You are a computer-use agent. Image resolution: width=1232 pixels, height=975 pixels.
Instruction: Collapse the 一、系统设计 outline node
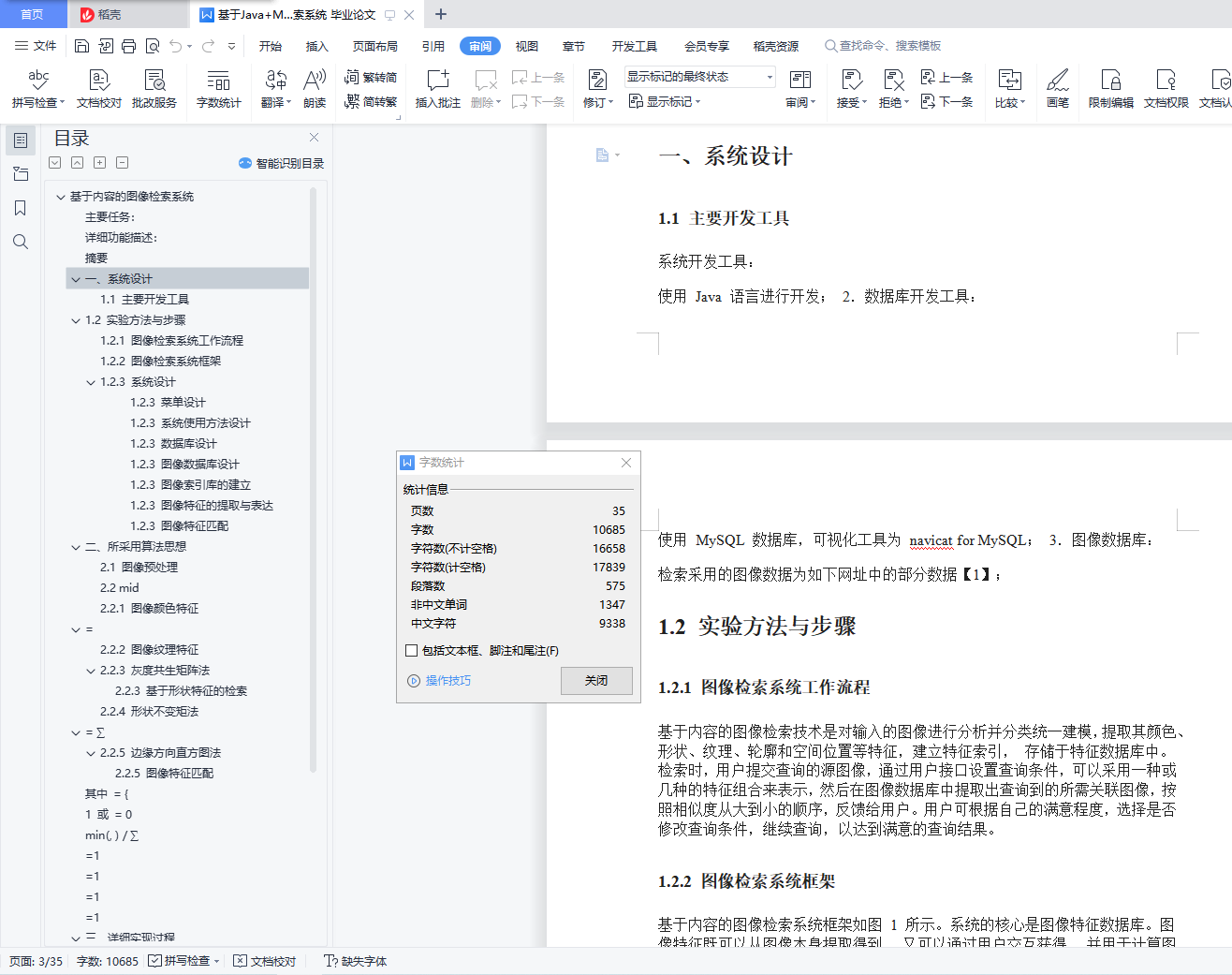pos(76,279)
